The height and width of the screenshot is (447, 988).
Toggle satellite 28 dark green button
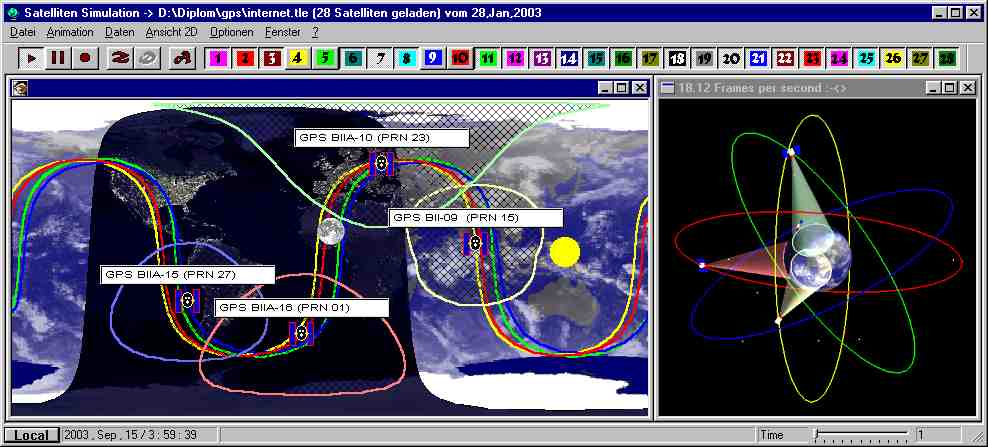point(947,59)
